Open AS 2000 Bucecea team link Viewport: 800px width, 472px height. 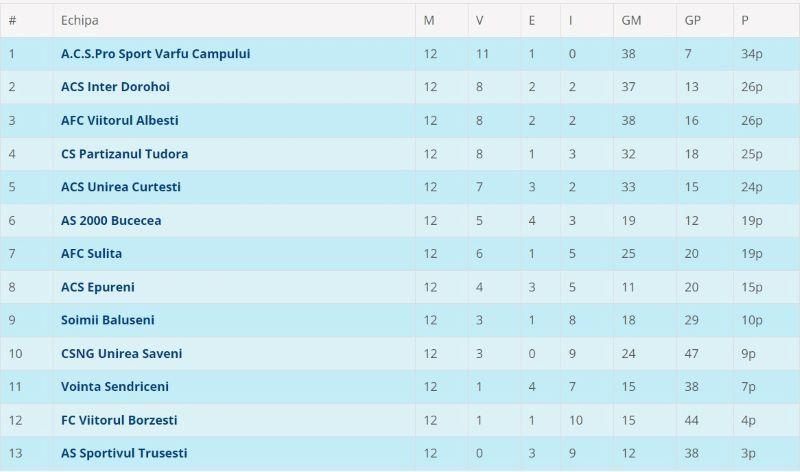[x=111, y=220]
